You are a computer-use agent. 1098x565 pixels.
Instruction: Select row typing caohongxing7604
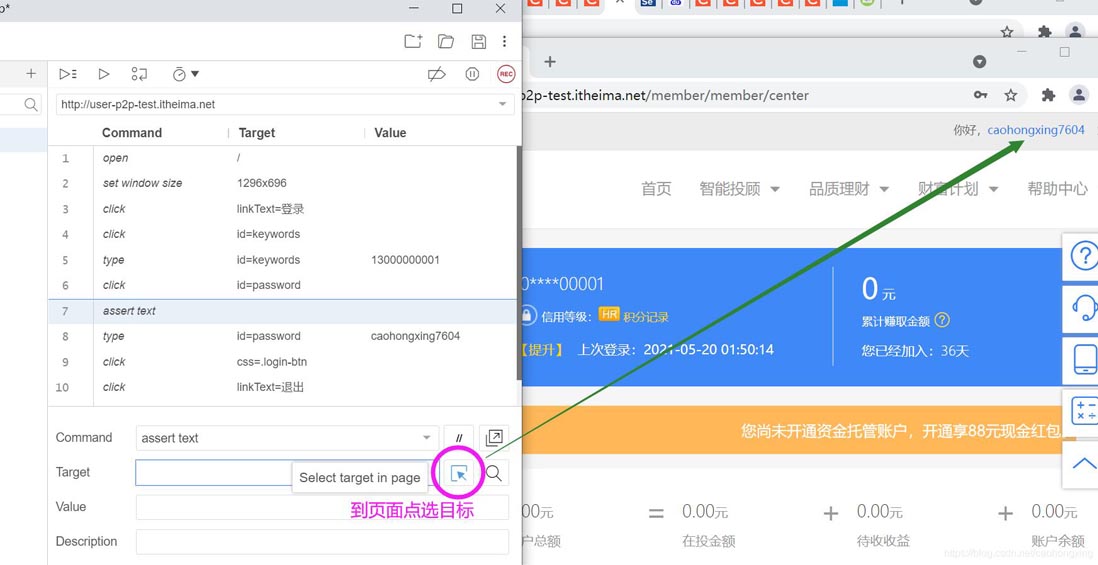point(283,336)
